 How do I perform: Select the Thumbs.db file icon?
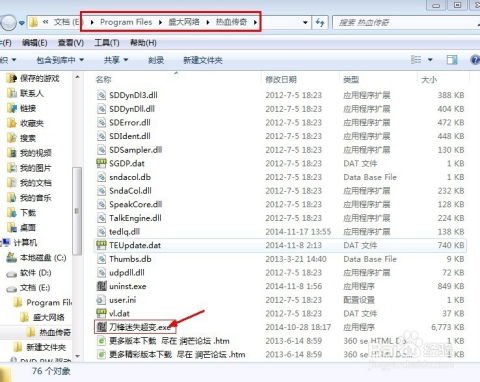click(x=101, y=259)
